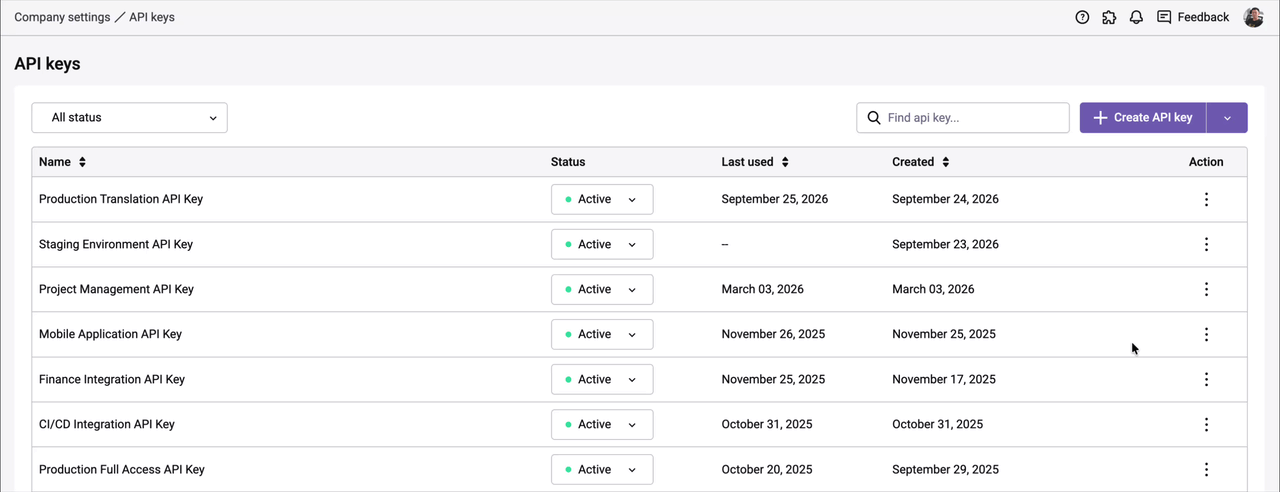Open actions menu for Mobile Application API Key

(1206, 334)
